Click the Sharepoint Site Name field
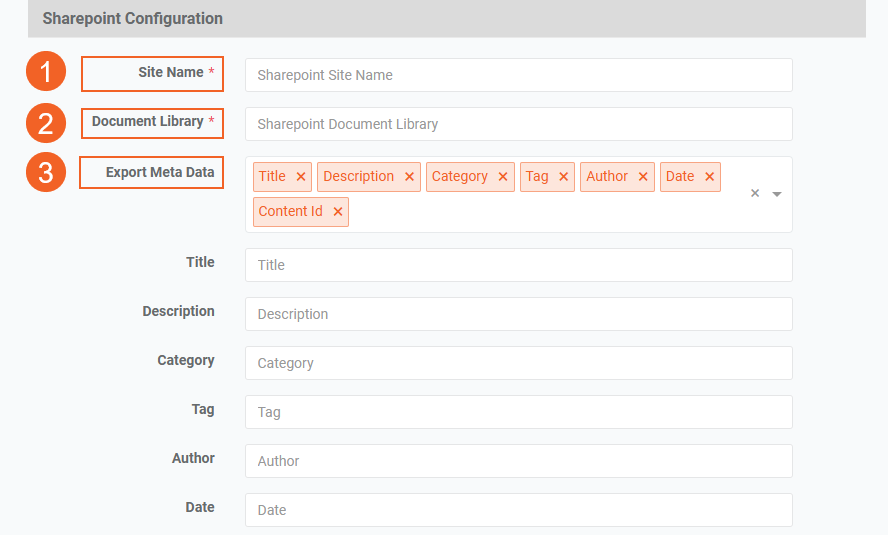This screenshot has width=888, height=535. (x=518, y=75)
